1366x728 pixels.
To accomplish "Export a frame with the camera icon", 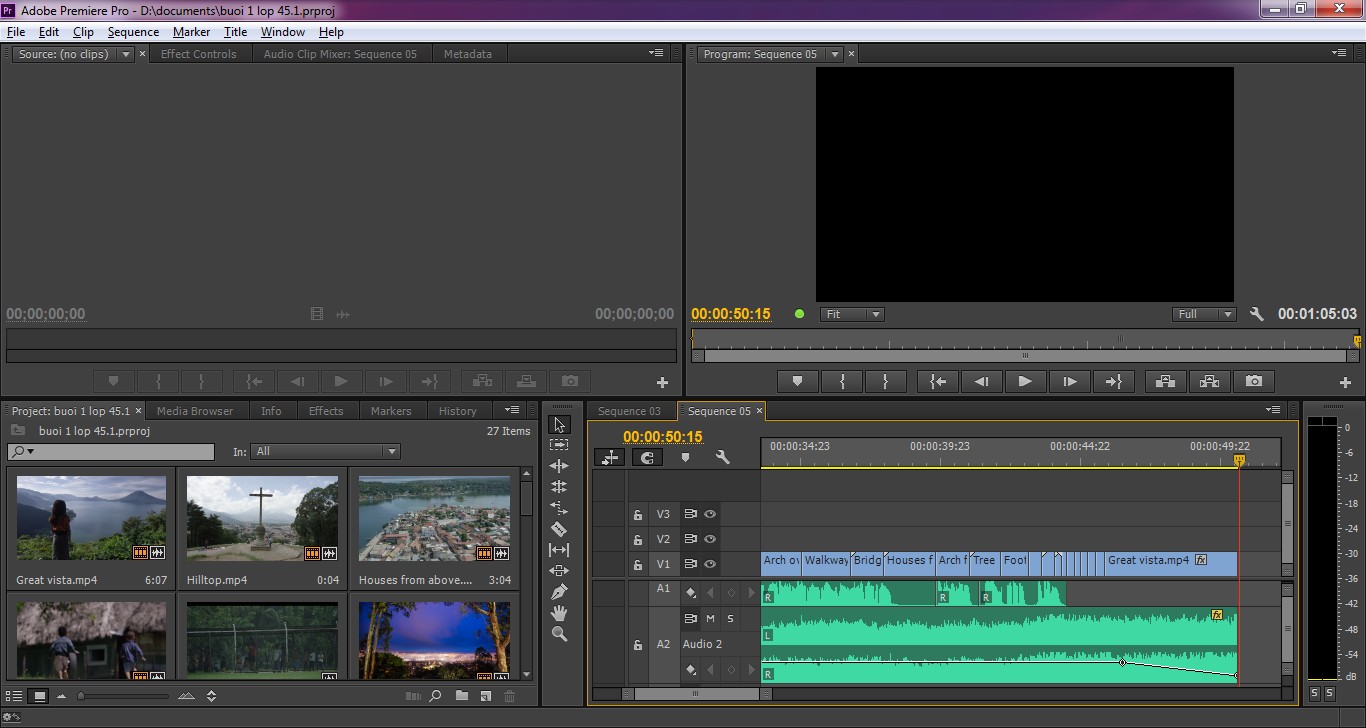I will [x=1254, y=381].
